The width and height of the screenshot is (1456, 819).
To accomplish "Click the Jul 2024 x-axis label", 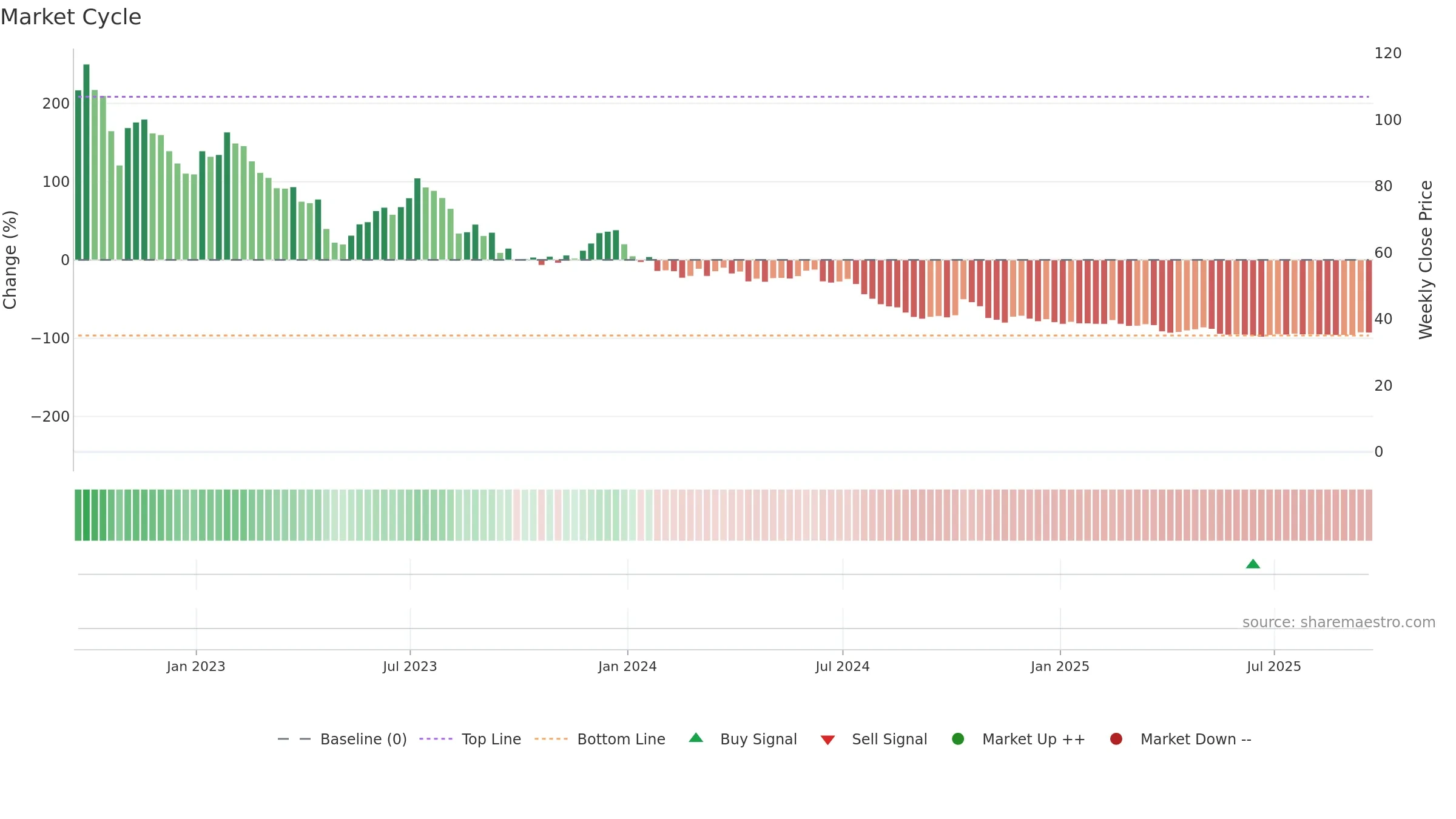I will point(843,666).
